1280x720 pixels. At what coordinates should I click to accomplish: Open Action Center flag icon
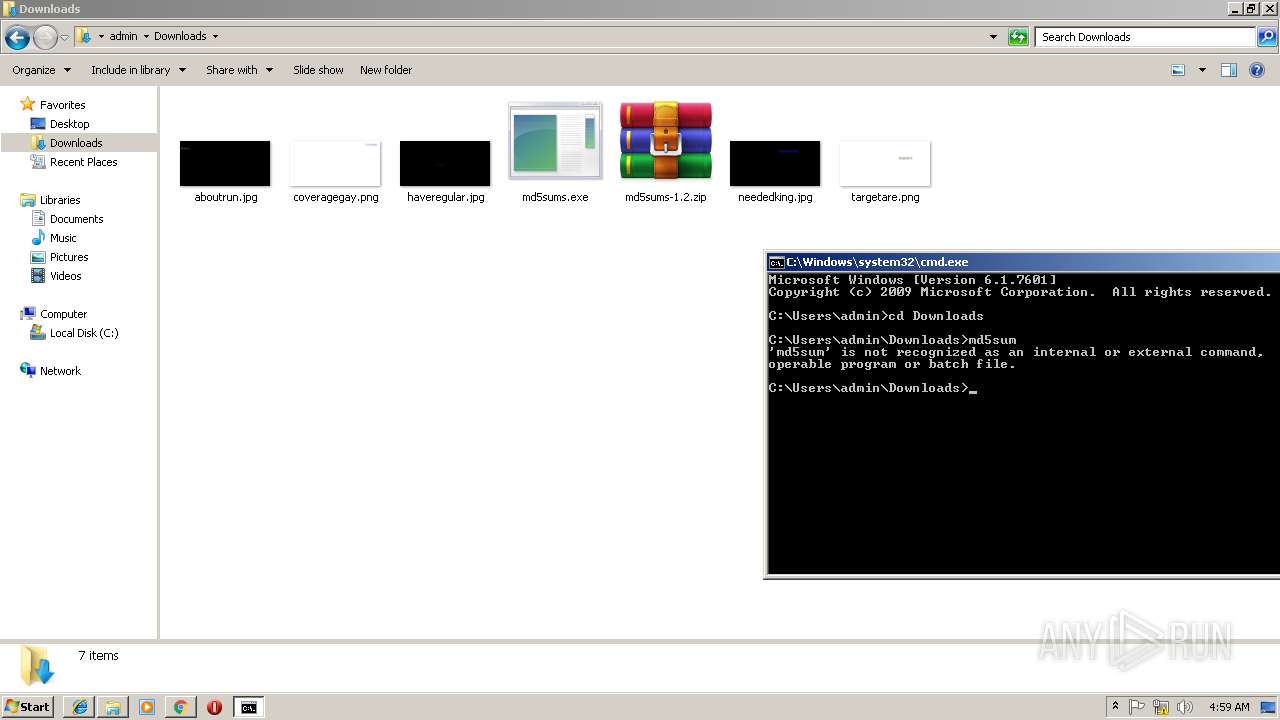[x=1137, y=707]
